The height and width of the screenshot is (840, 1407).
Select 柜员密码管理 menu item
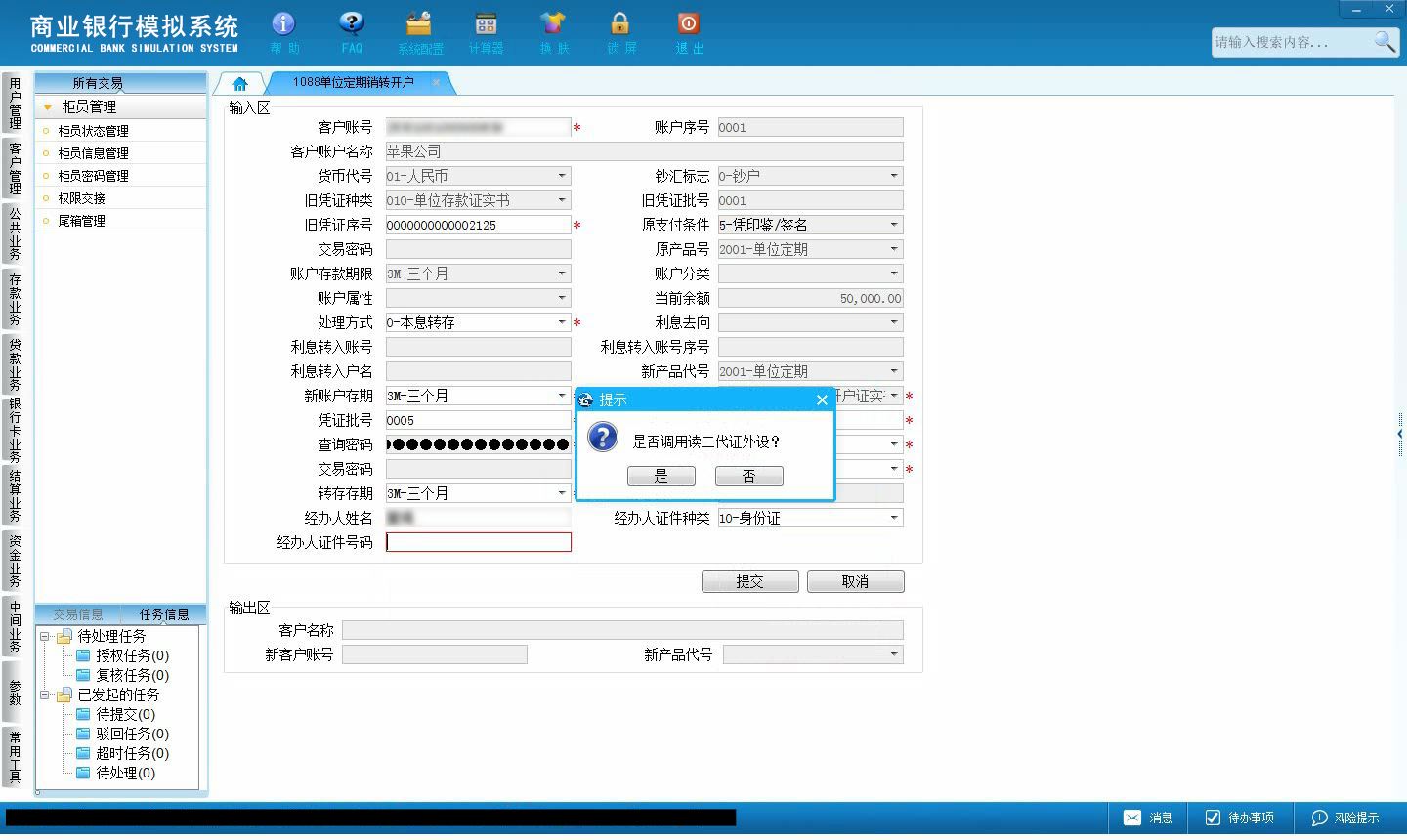pyautogui.click(x=93, y=176)
